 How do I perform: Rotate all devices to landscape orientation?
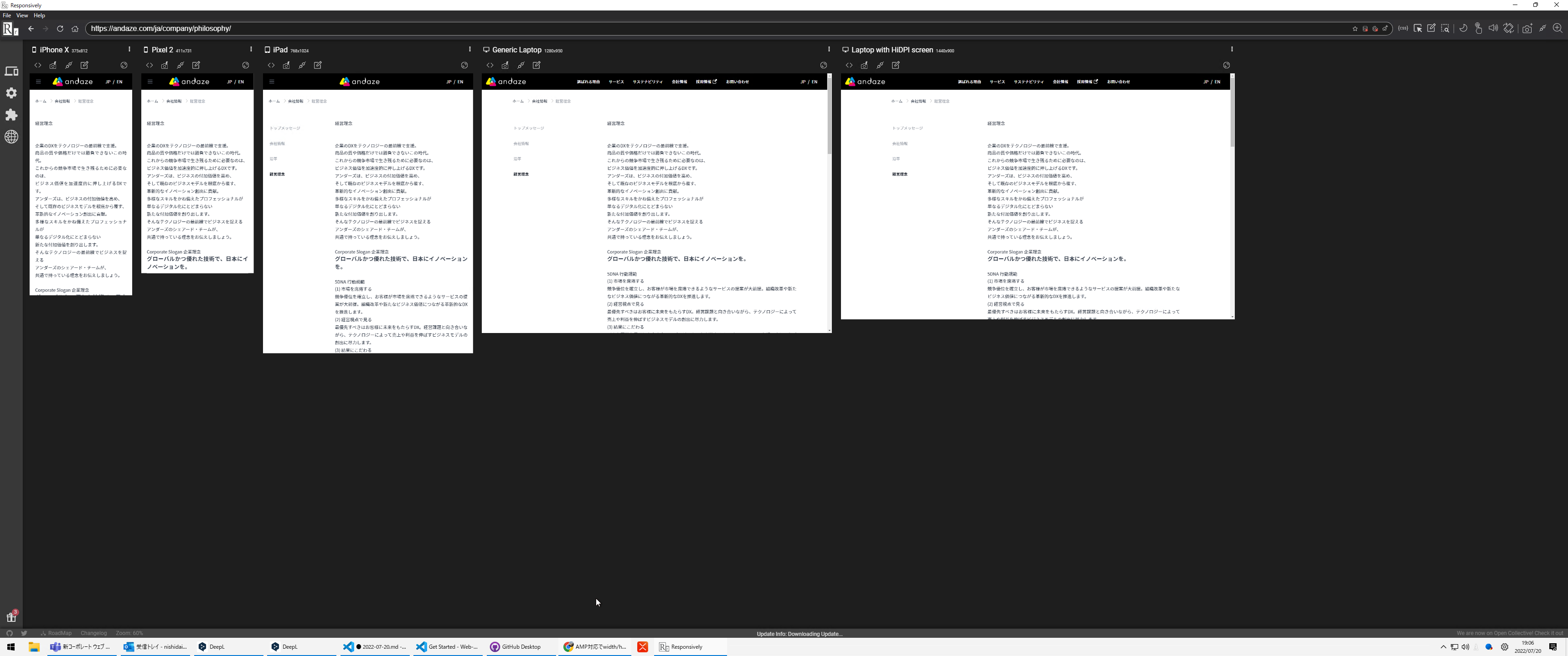(x=1510, y=28)
